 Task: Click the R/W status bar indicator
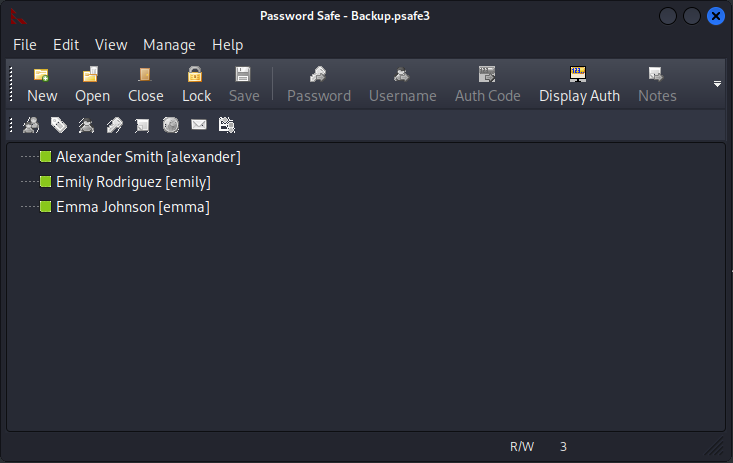(x=522, y=447)
